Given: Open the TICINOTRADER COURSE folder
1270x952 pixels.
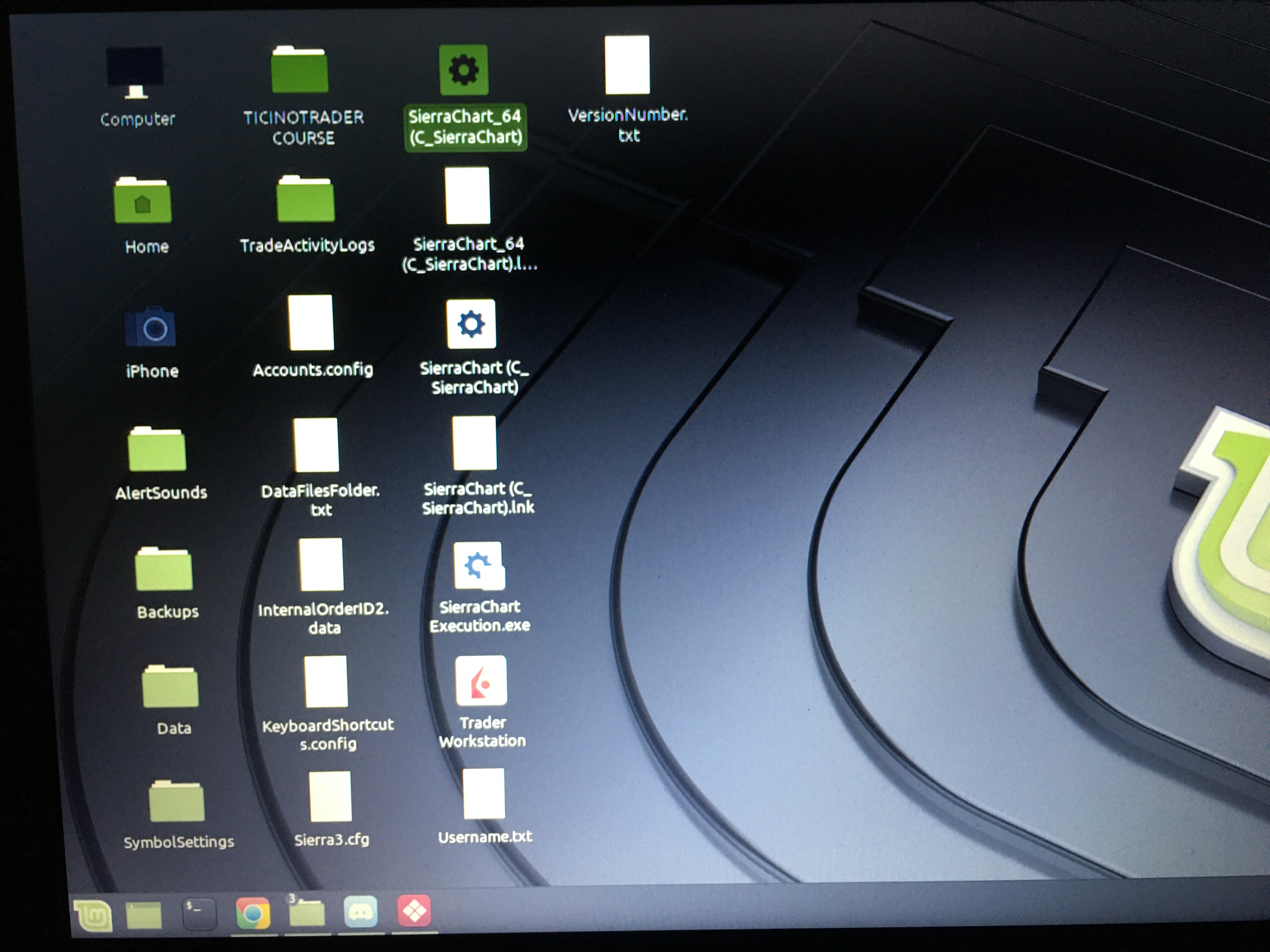Looking at the screenshot, I should tap(300, 71).
